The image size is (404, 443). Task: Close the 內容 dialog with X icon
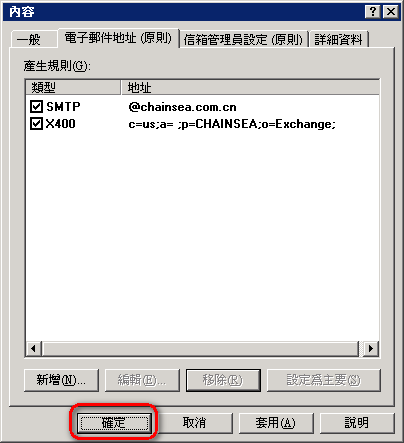coord(391,12)
